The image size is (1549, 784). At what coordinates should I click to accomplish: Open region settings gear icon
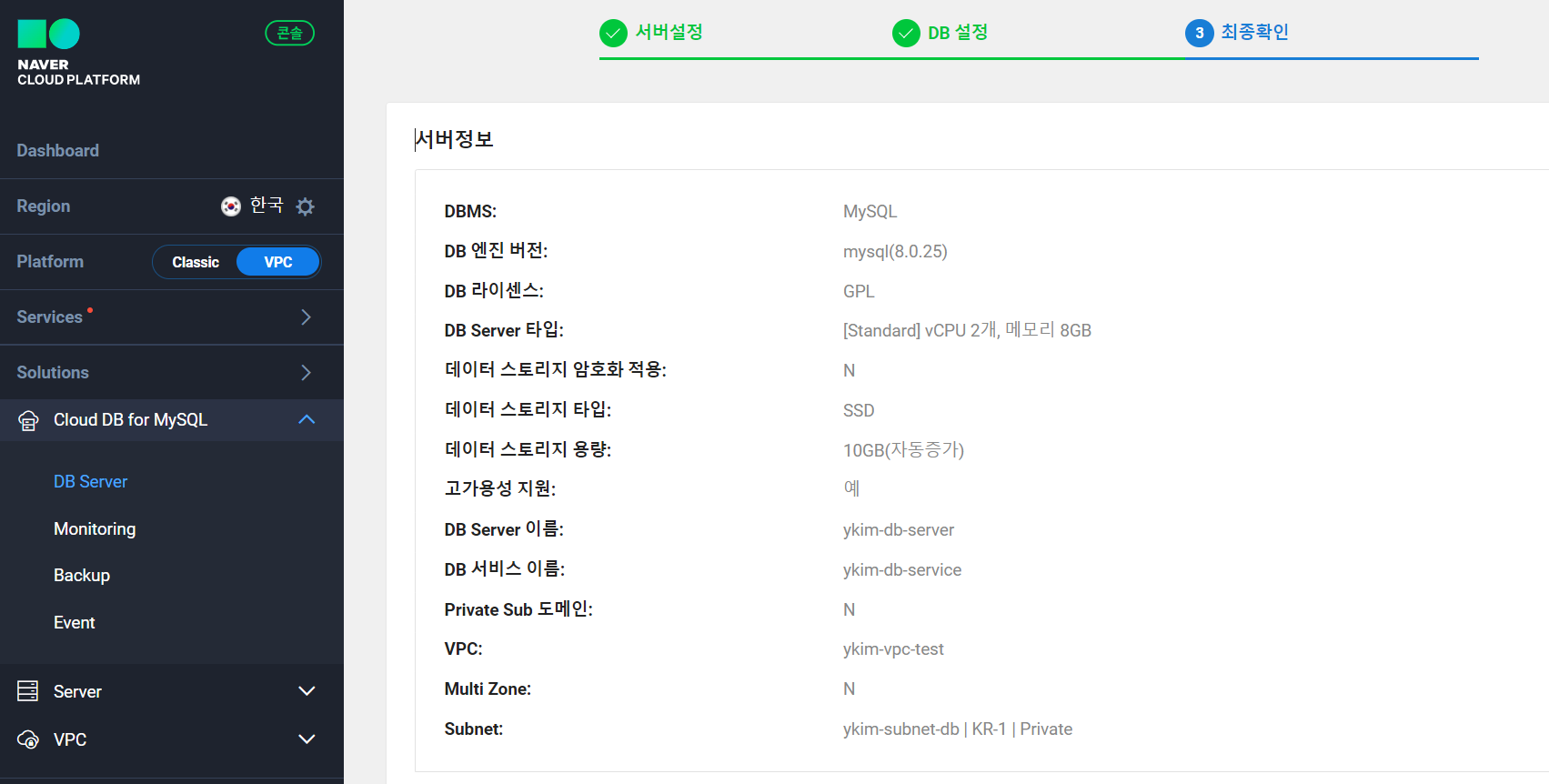pos(306,206)
